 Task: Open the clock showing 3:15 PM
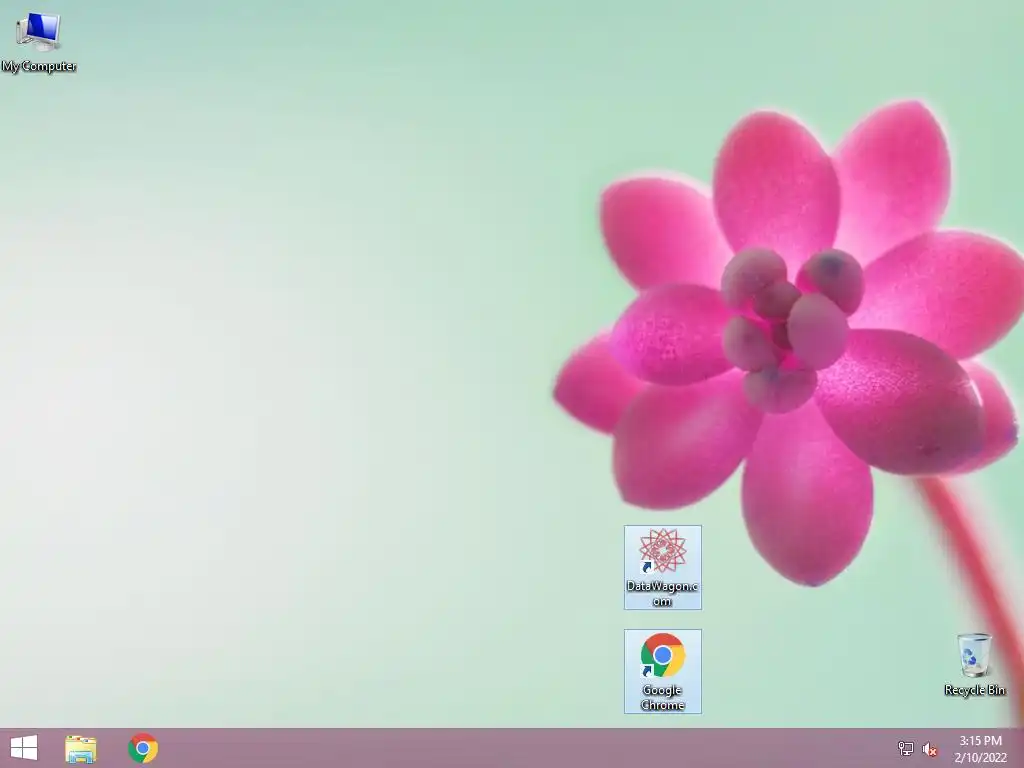point(980,748)
